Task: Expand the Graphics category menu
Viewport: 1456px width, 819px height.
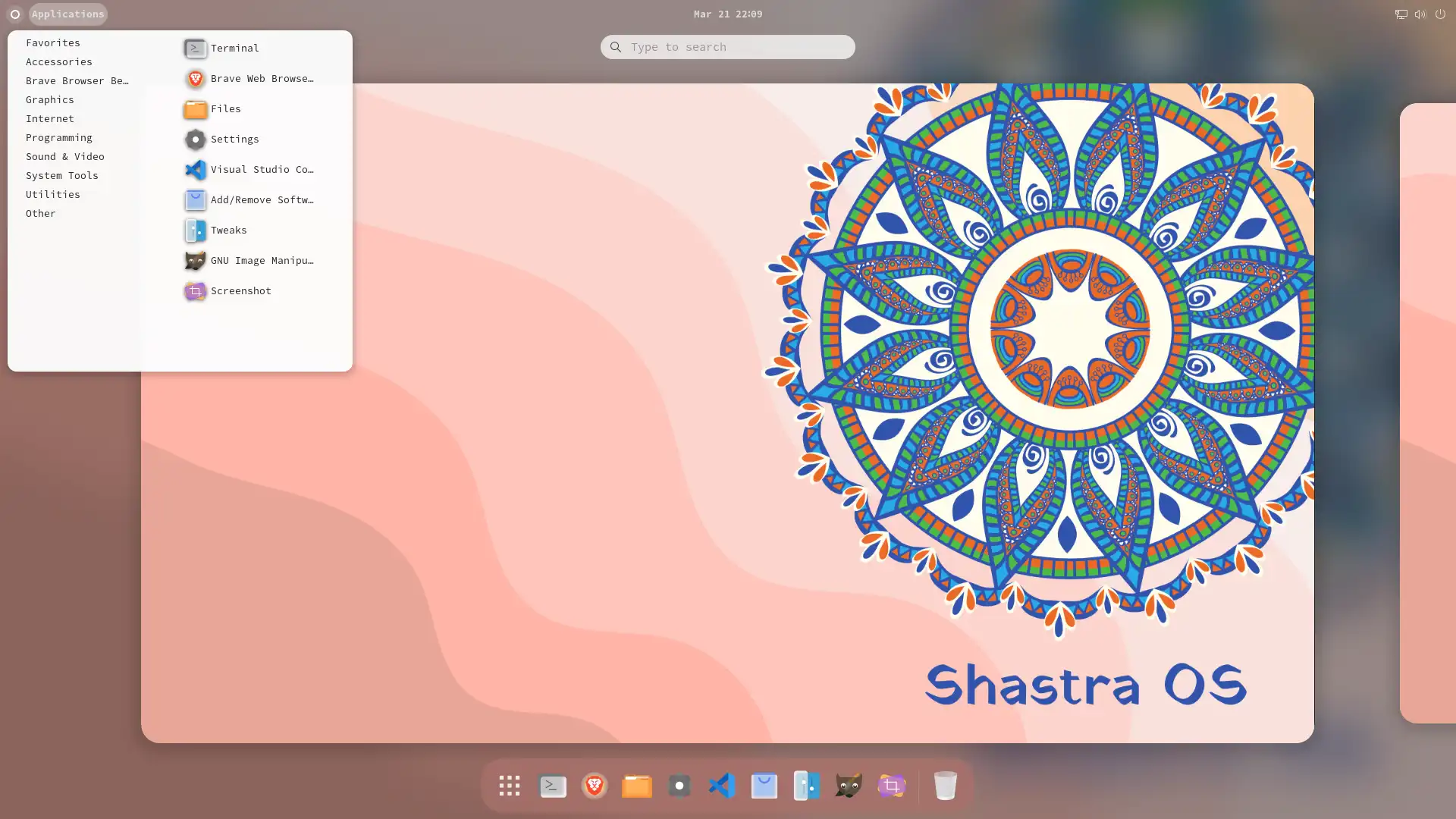Action: point(49,99)
